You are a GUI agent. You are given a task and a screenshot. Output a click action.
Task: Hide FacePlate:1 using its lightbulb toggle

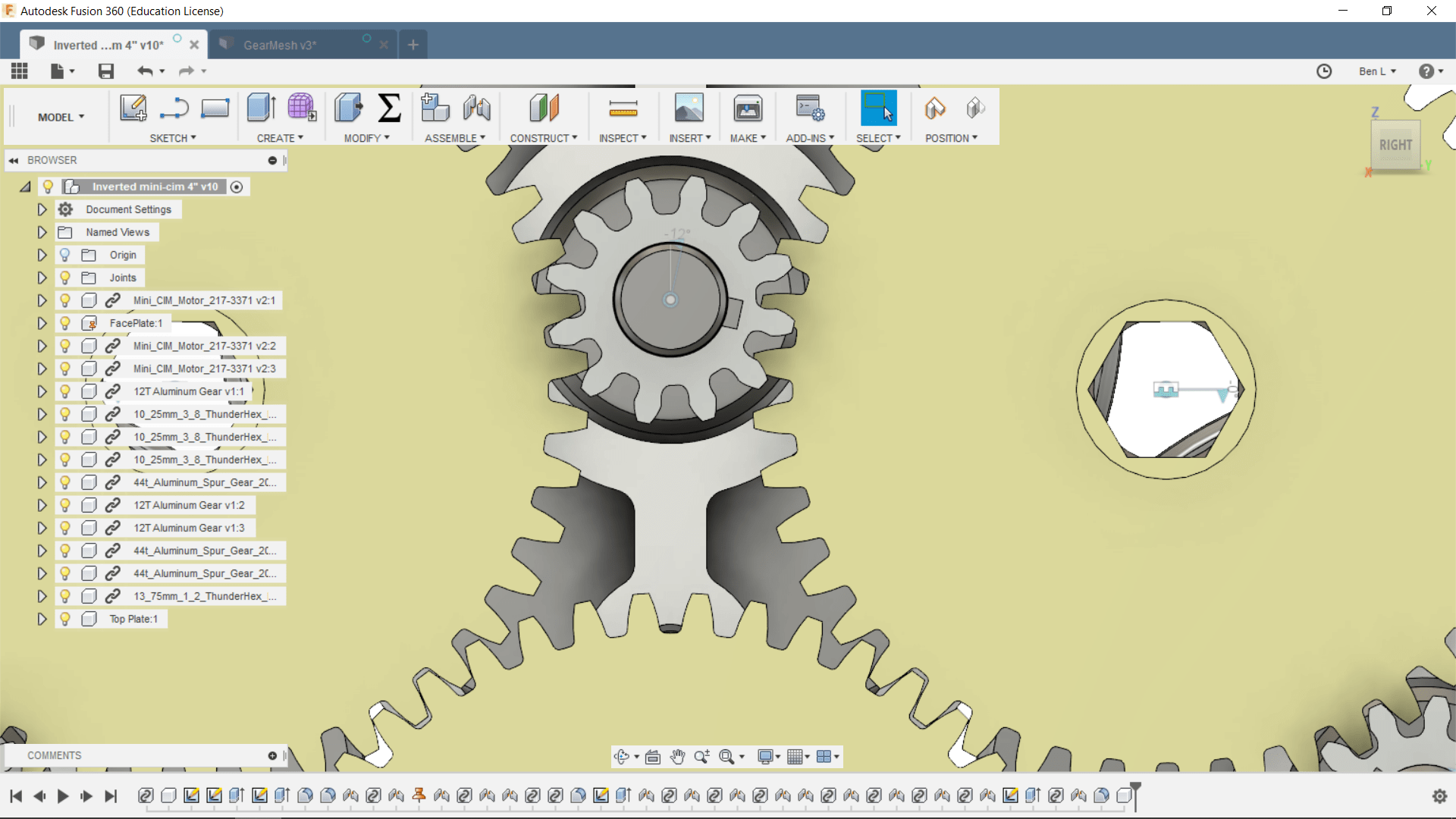pyautogui.click(x=65, y=323)
